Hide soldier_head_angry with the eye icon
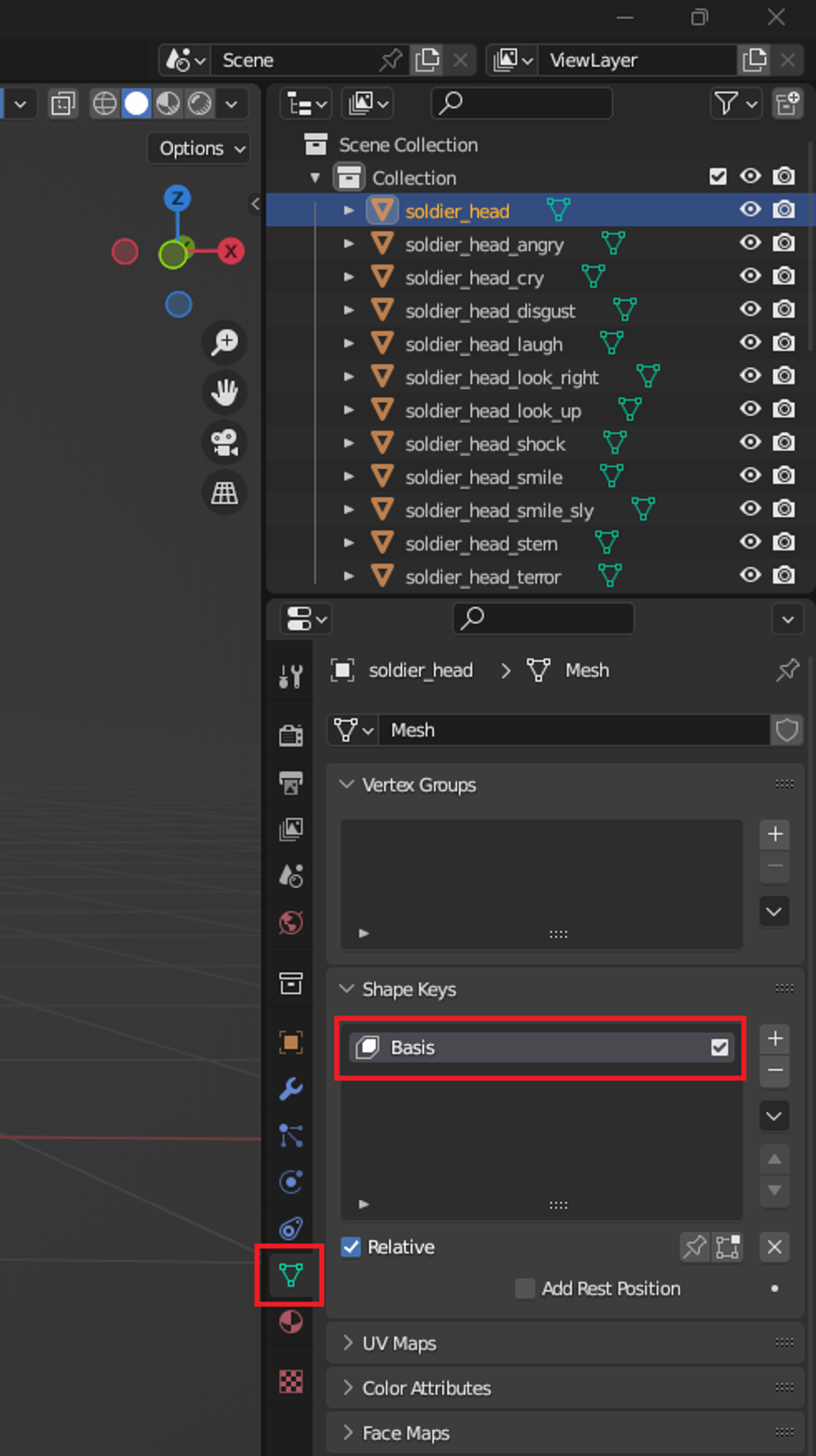 coord(750,243)
